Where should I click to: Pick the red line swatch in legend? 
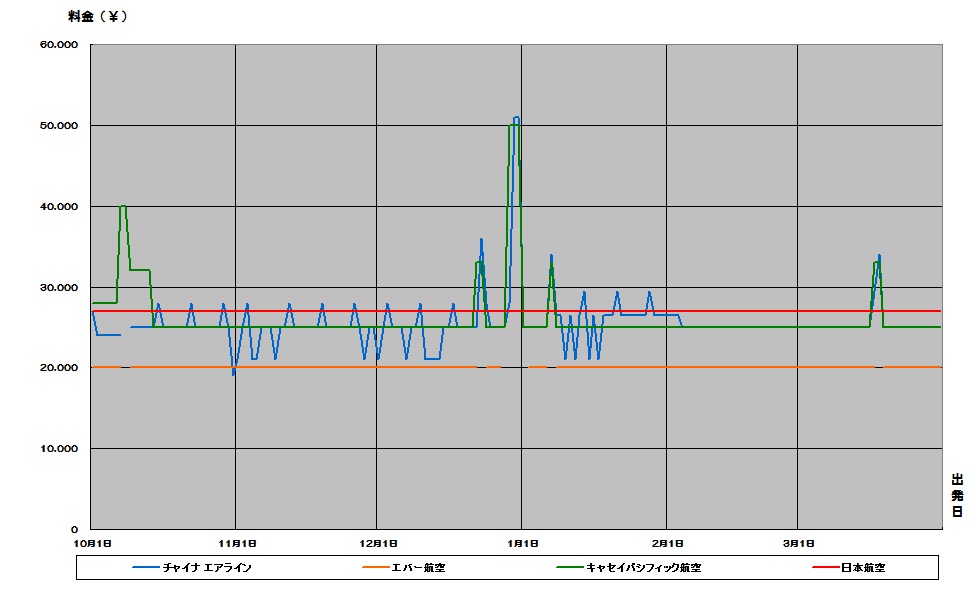(823, 567)
